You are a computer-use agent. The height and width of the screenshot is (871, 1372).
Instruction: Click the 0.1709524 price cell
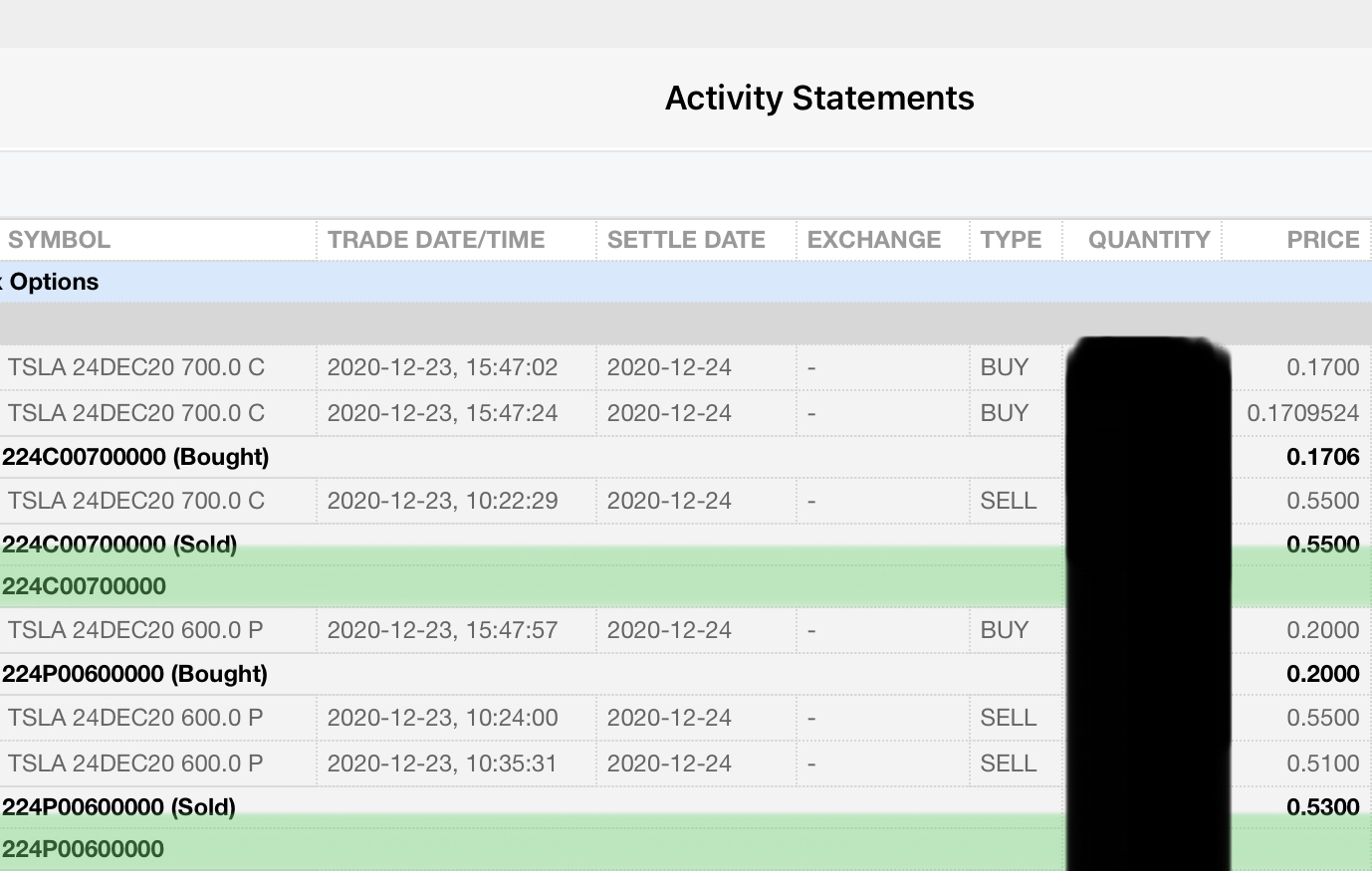click(1302, 413)
